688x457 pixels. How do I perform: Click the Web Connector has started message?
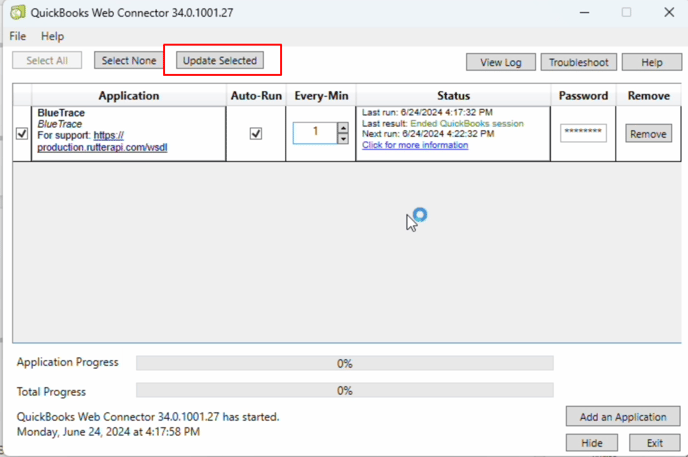148,417
